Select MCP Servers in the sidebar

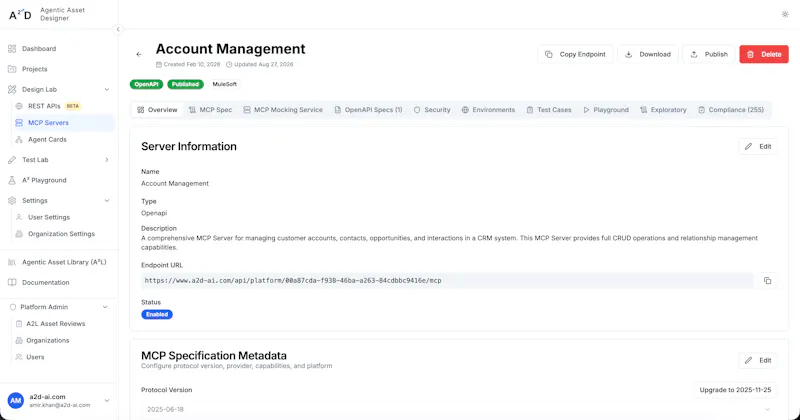[62, 122]
